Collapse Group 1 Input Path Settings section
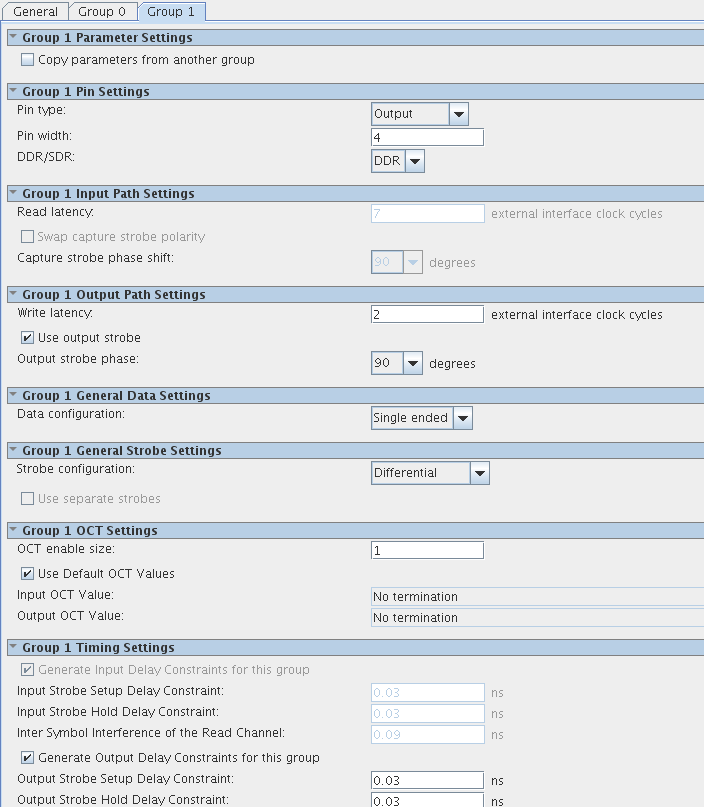The height and width of the screenshot is (807, 704). [13, 194]
